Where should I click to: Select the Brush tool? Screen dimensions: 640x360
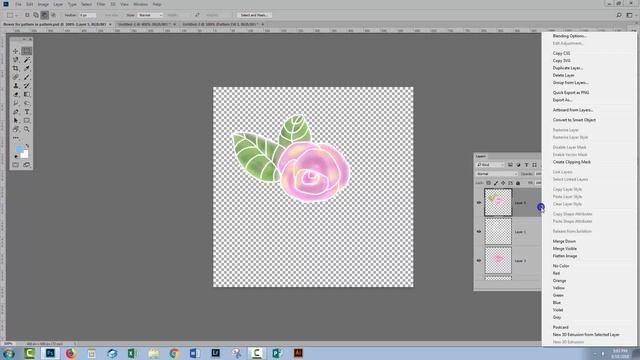tap(27, 77)
